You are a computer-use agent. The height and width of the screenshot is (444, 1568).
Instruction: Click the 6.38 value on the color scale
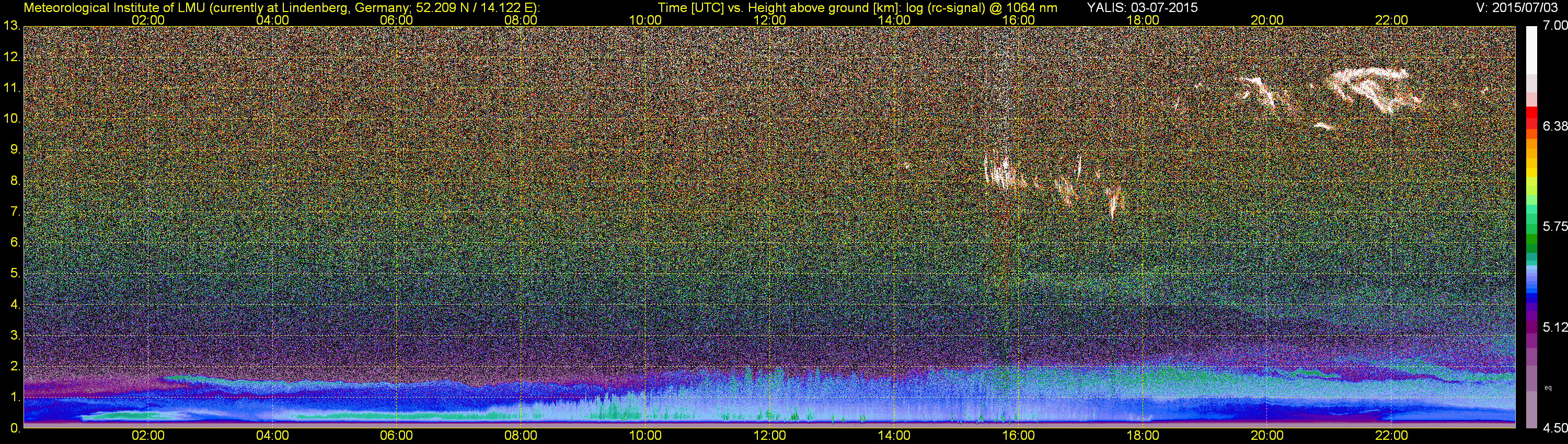[1555, 126]
